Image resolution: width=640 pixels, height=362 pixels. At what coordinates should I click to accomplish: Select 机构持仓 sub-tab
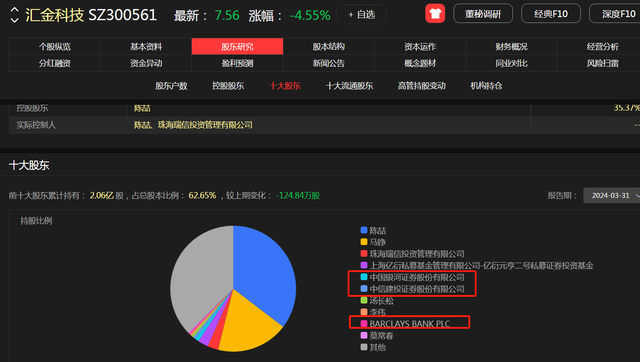click(x=486, y=86)
